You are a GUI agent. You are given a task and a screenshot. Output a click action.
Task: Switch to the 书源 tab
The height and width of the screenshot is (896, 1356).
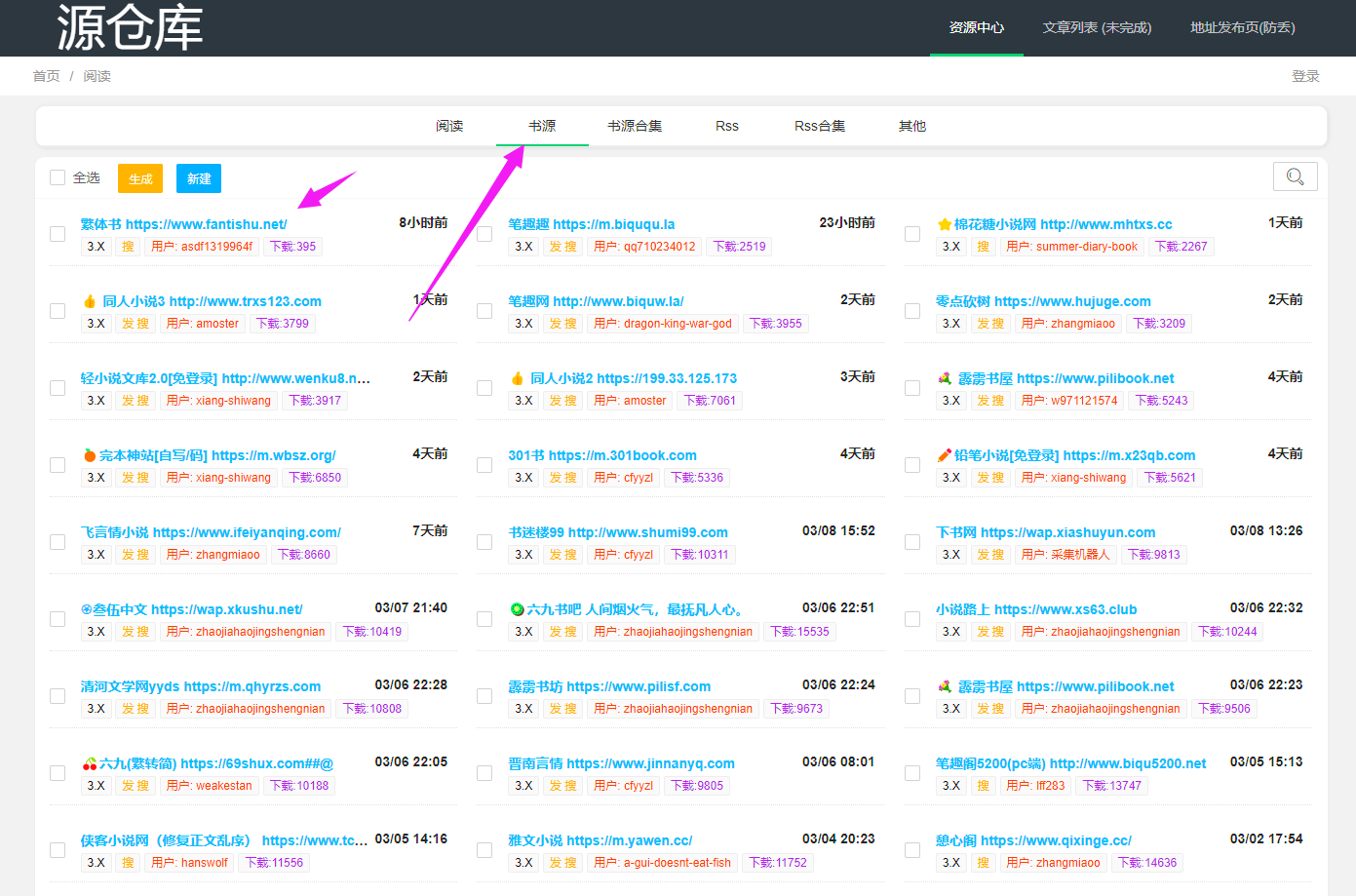point(542,126)
